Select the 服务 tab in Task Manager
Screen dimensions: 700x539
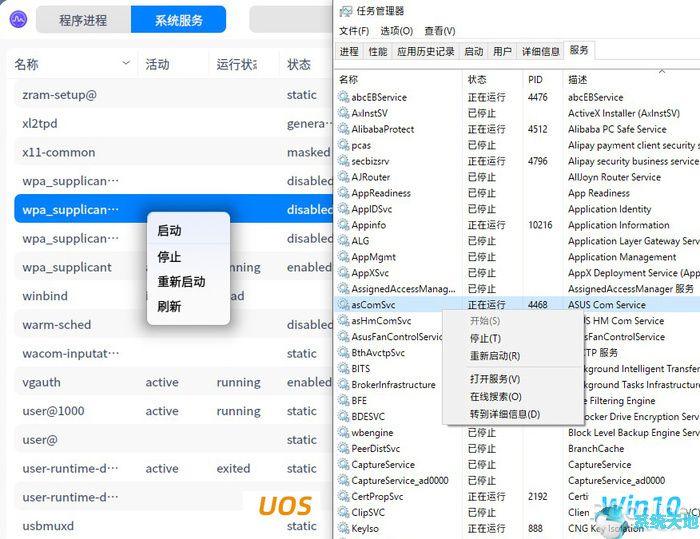pos(579,50)
